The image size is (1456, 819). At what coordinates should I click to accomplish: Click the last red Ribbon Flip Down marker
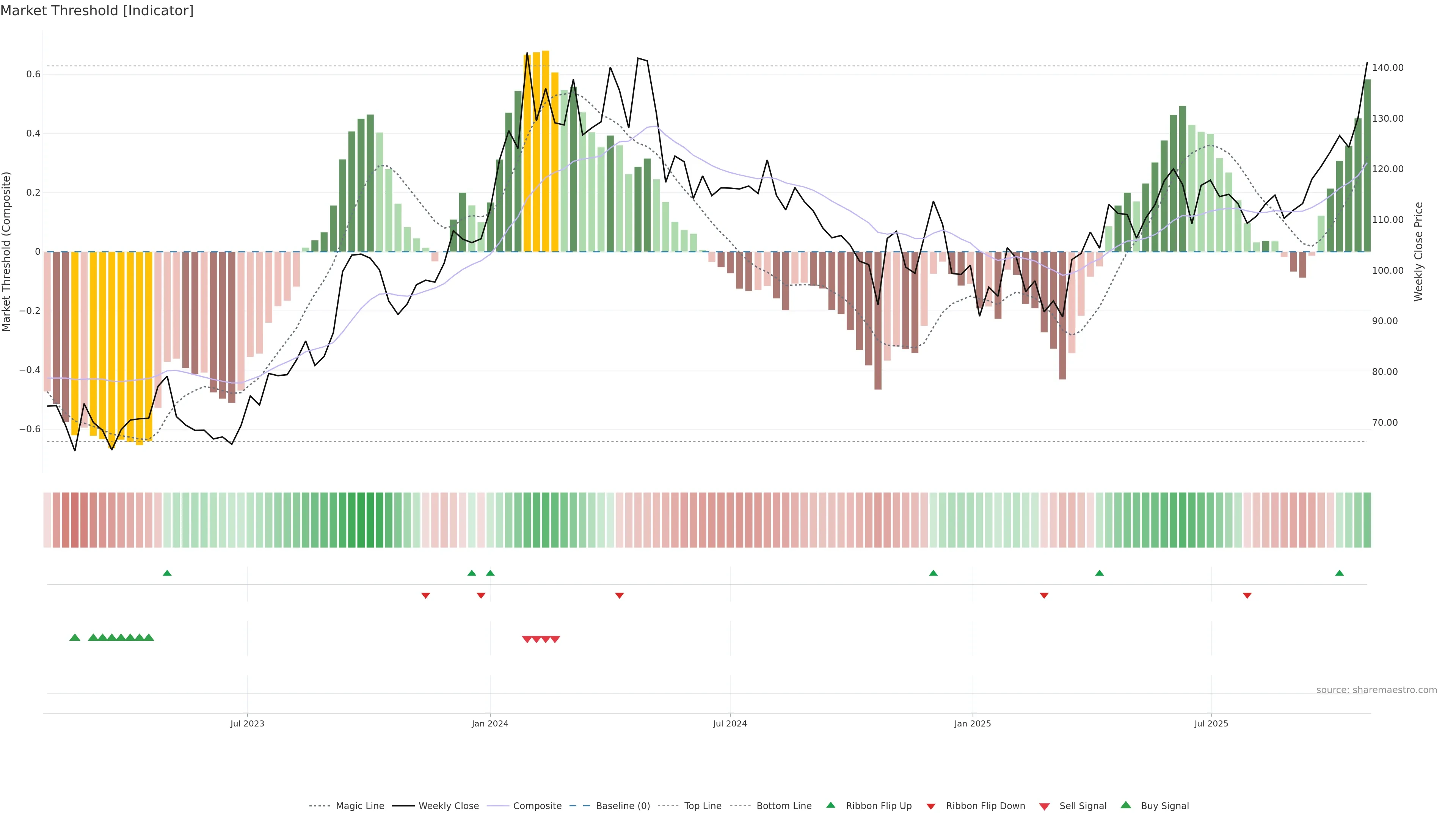pos(1247,596)
